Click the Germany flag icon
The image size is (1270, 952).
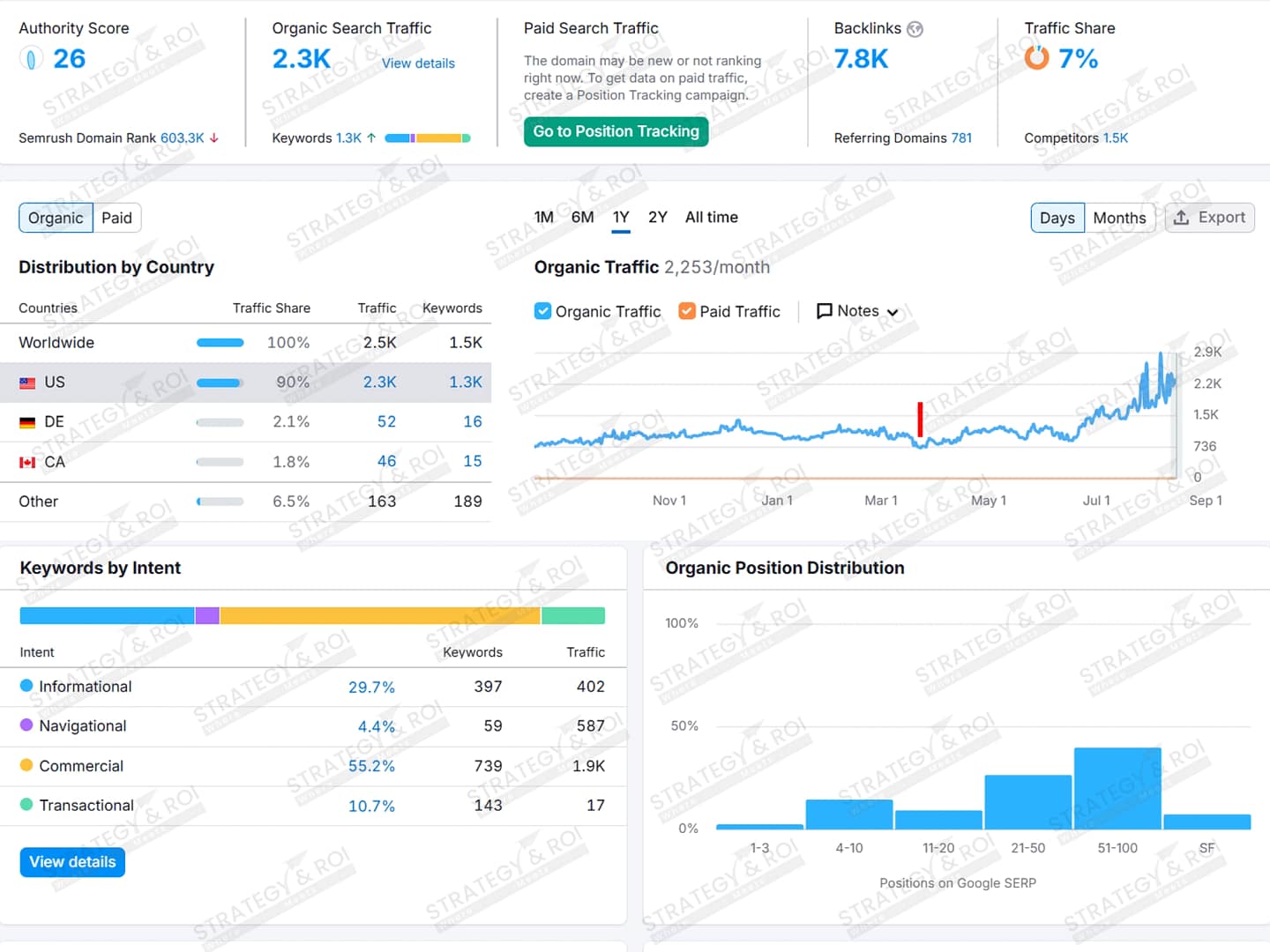click(27, 422)
